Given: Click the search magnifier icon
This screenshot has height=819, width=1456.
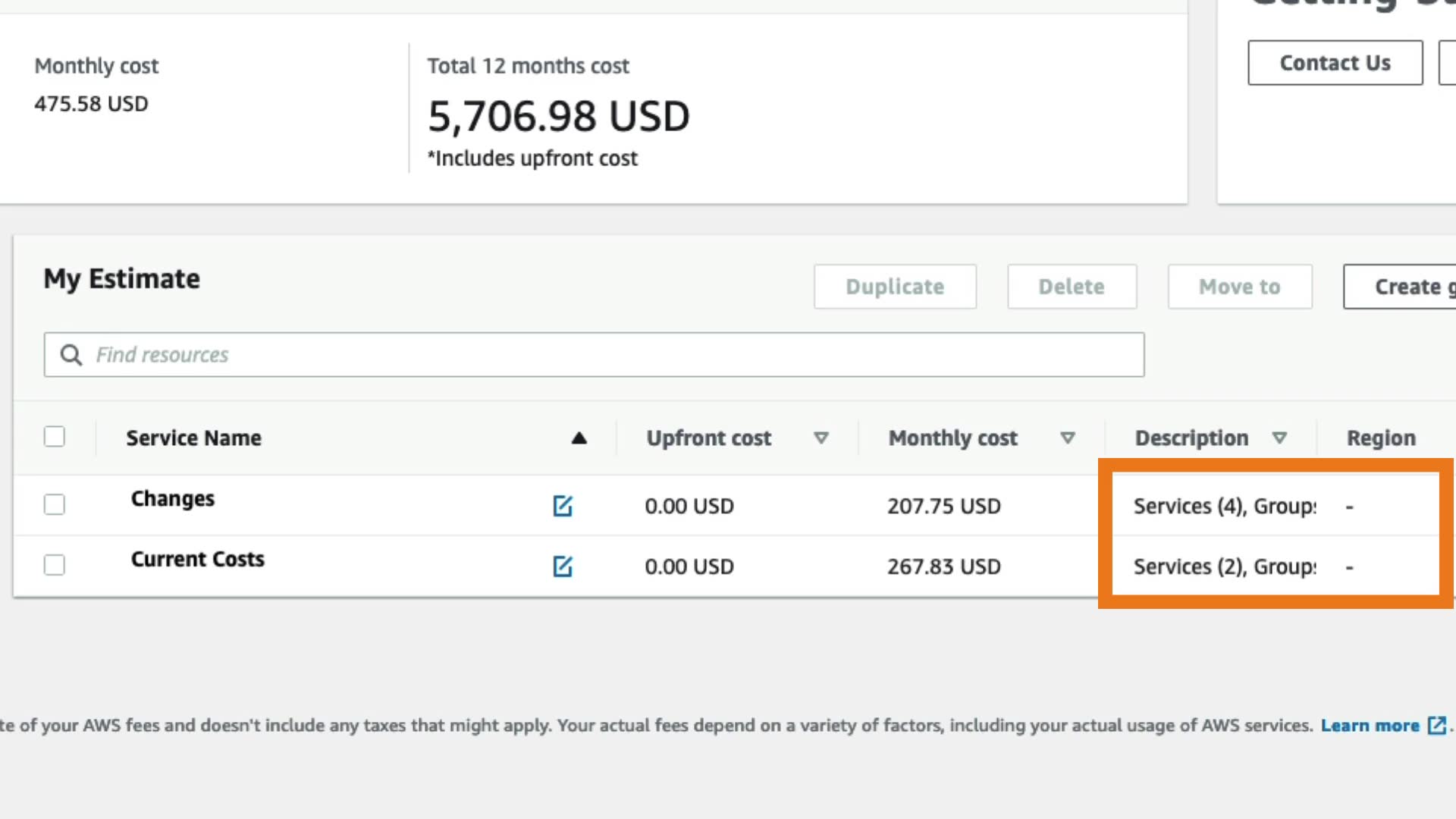Looking at the screenshot, I should click(x=71, y=355).
